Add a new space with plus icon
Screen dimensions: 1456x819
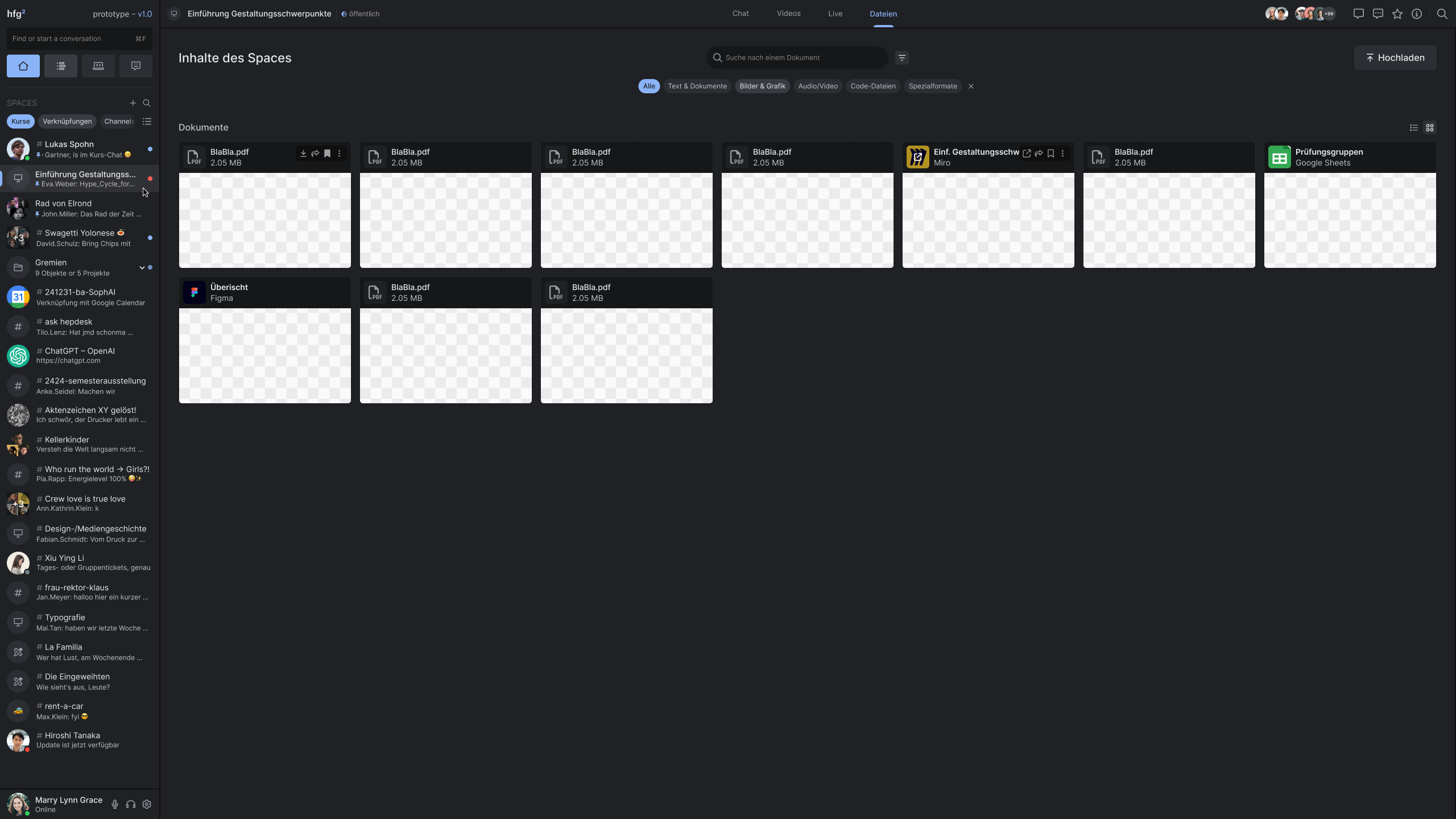pyautogui.click(x=133, y=103)
